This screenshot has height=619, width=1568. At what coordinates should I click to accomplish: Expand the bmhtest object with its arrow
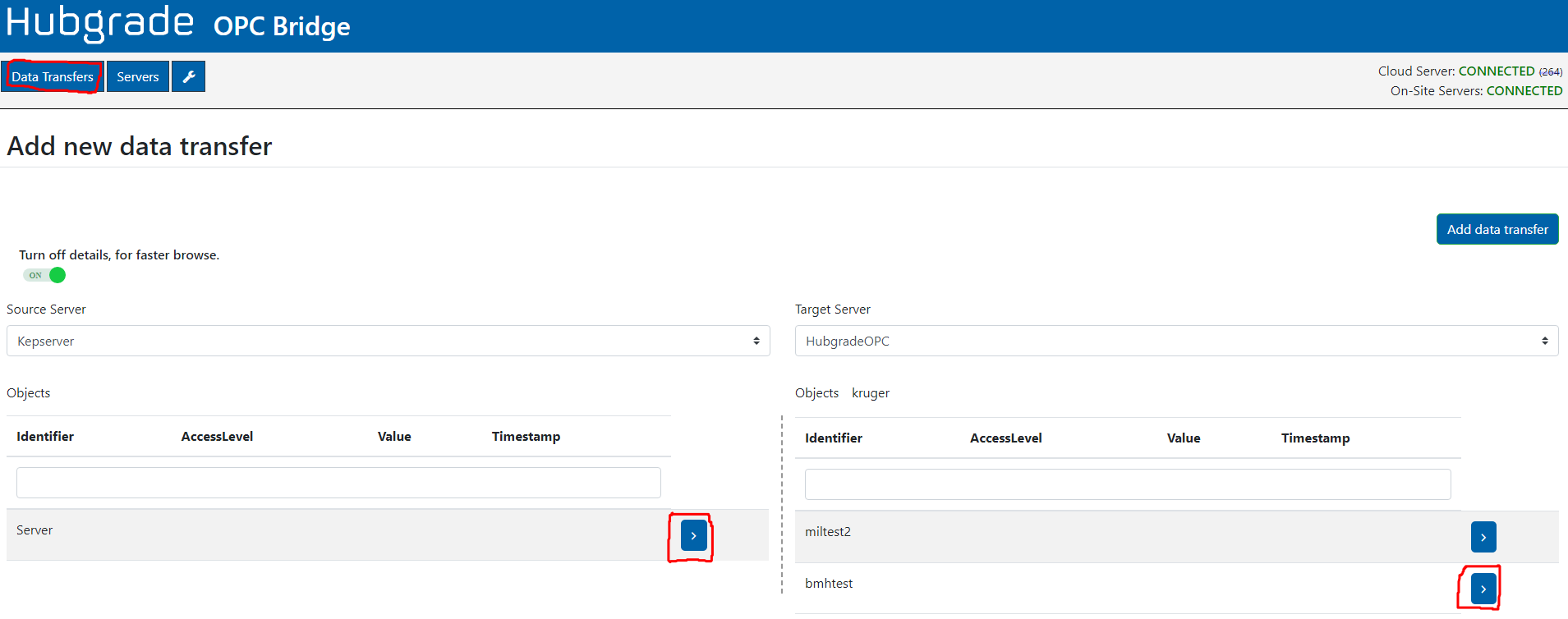[1483, 589]
